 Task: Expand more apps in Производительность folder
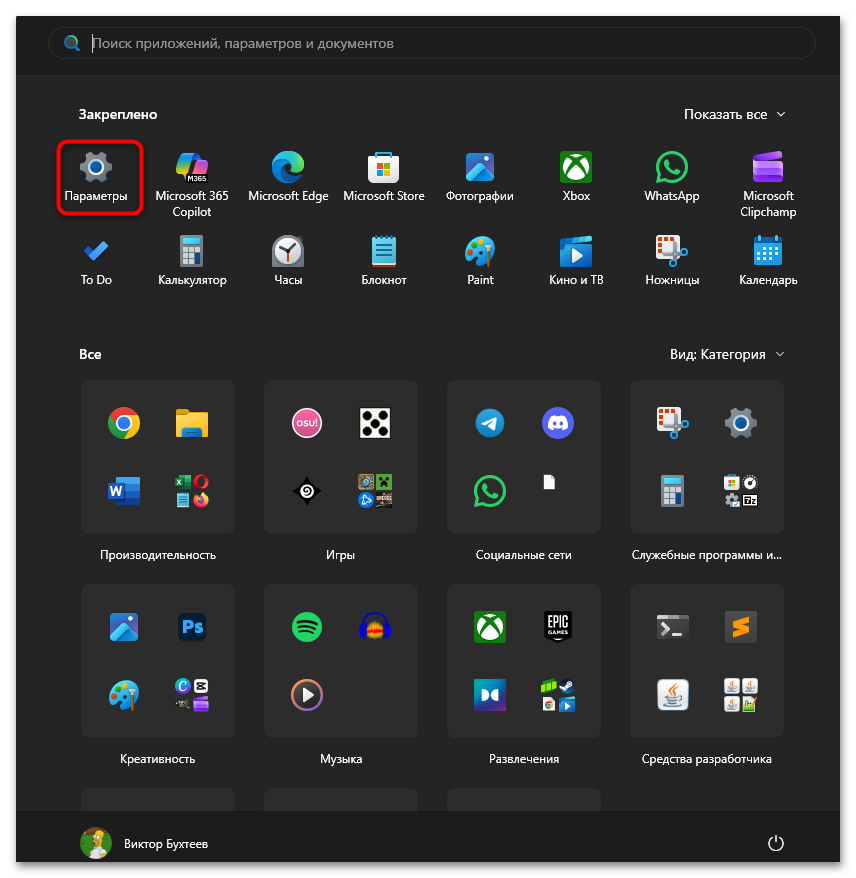point(192,491)
